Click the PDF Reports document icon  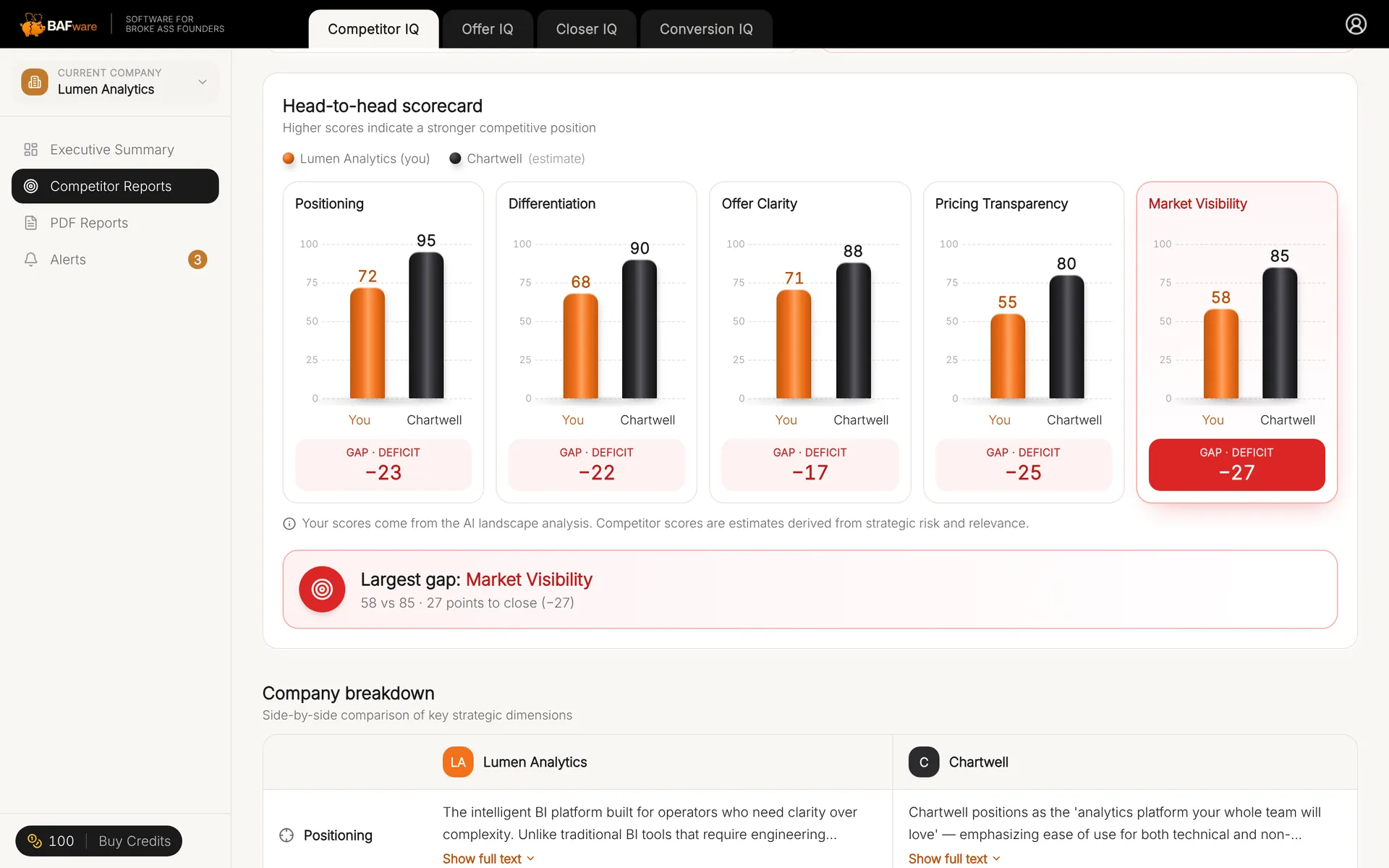coord(30,223)
